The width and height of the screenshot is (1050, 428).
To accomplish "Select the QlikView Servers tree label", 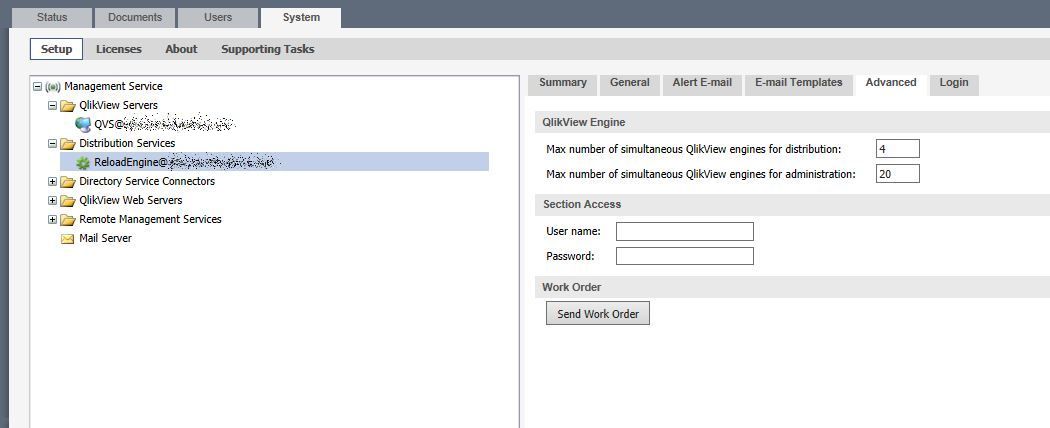I will (119, 105).
